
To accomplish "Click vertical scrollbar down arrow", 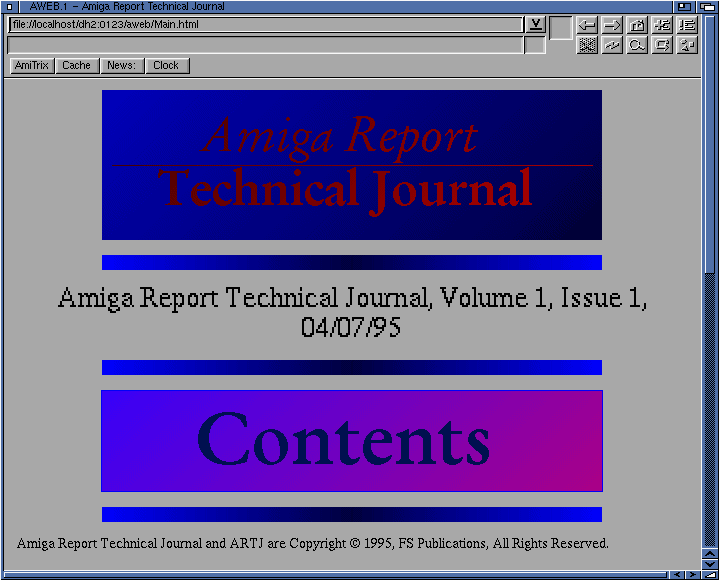I will pos(710,565).
